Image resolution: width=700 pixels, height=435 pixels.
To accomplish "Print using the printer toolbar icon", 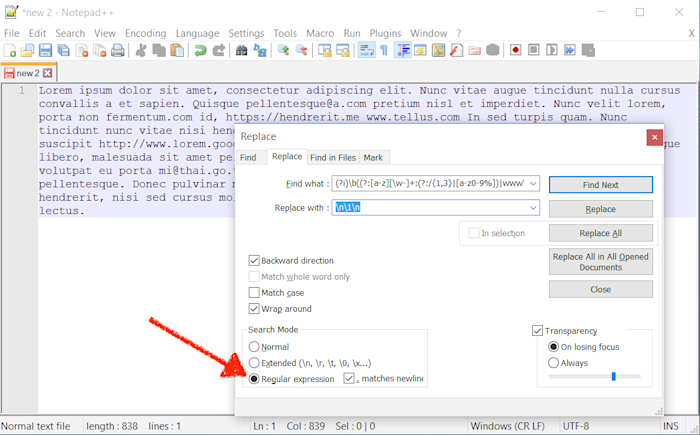I will tap(117, 50).
